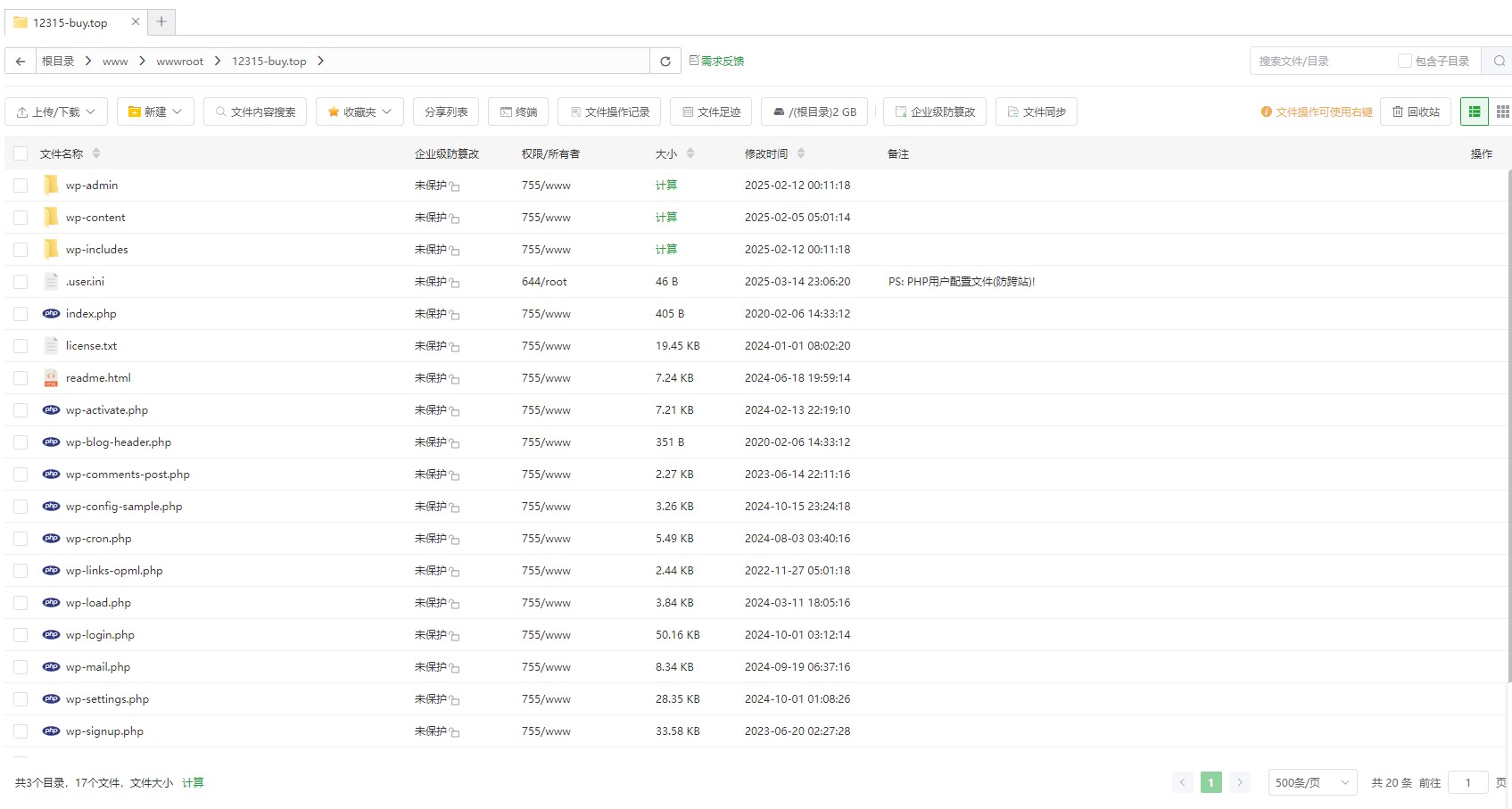1512x809 pixels.
Task: Click index.php PHP file icon
Action: click(x=51, y=313)
